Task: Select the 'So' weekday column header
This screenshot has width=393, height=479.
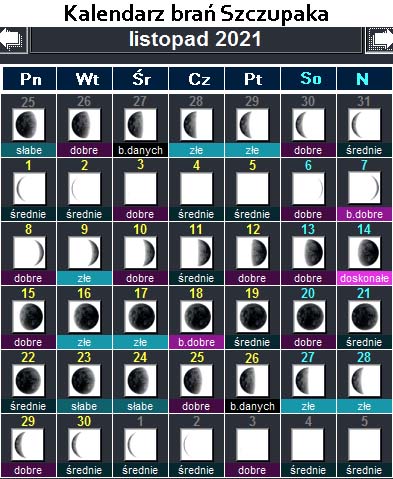Action: [309, 79]
